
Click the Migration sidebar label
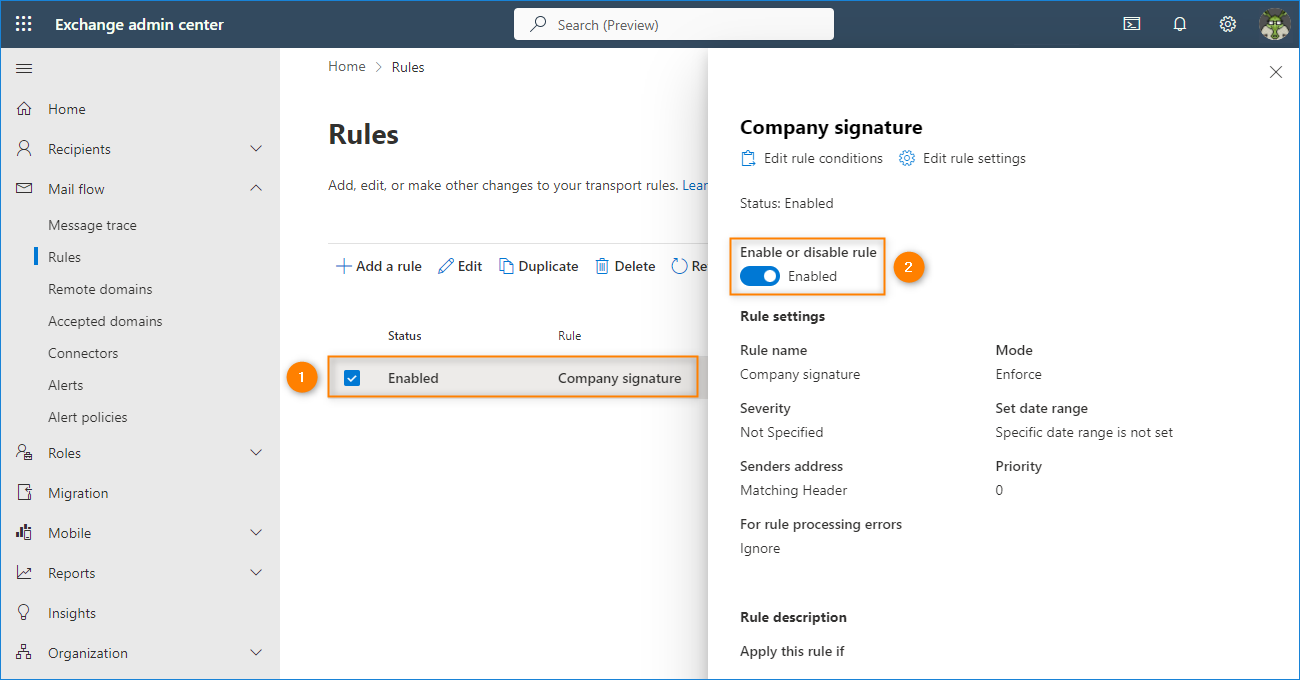(78, 493)
